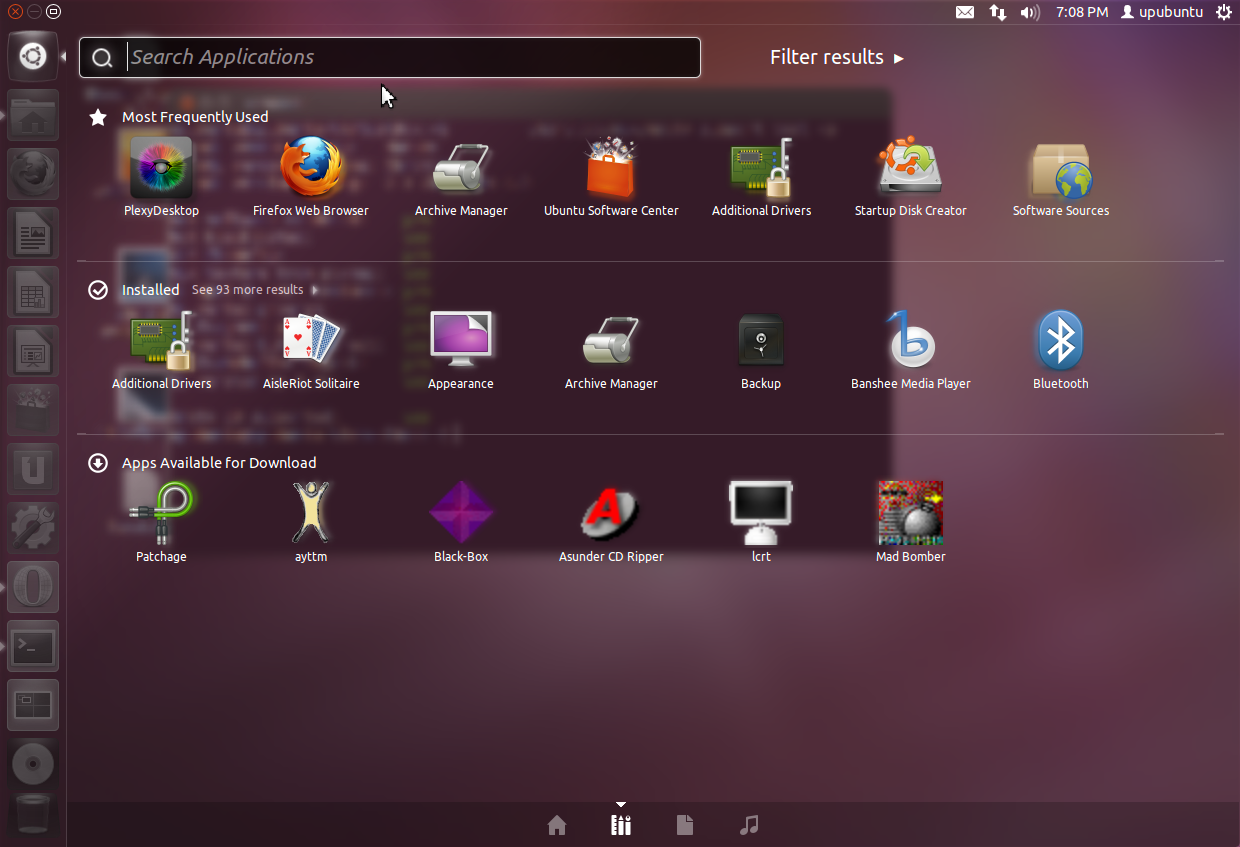Select Patchage app available for download
Screen dimensions: 1240x847
tap(161, 523)
